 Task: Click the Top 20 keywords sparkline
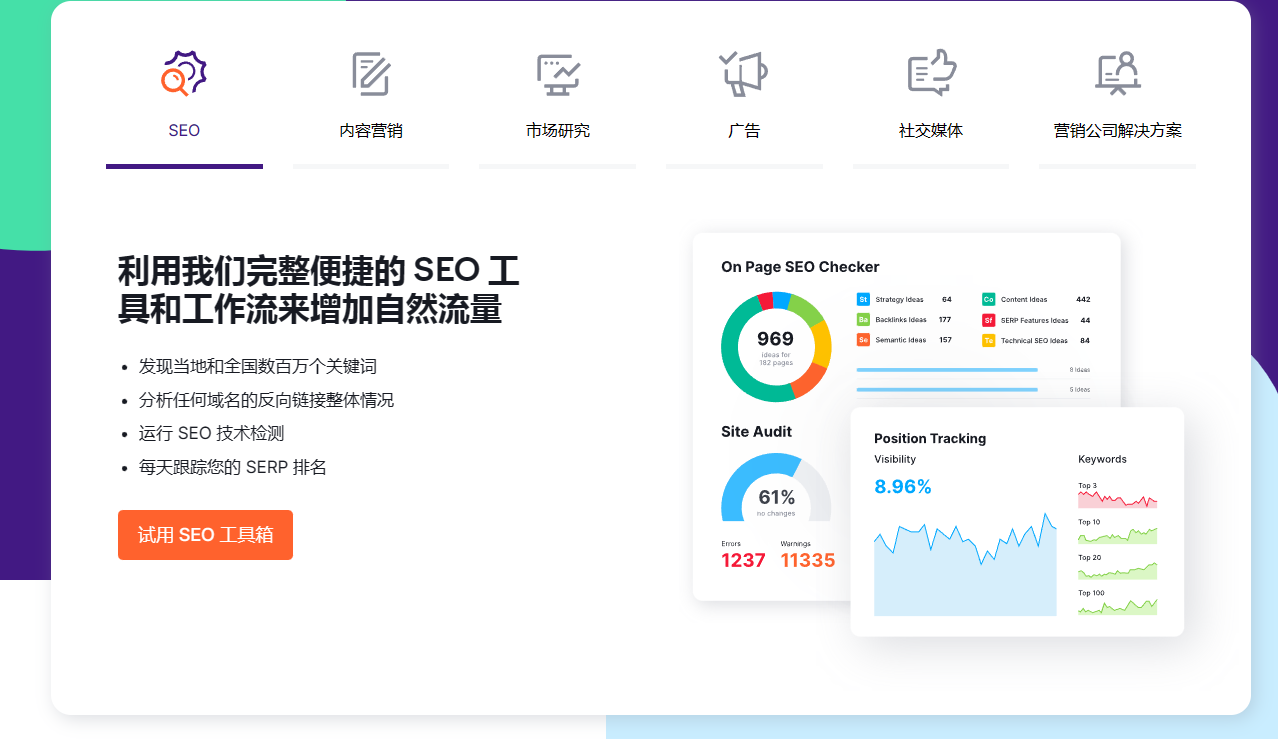(x=1117, y=571)
